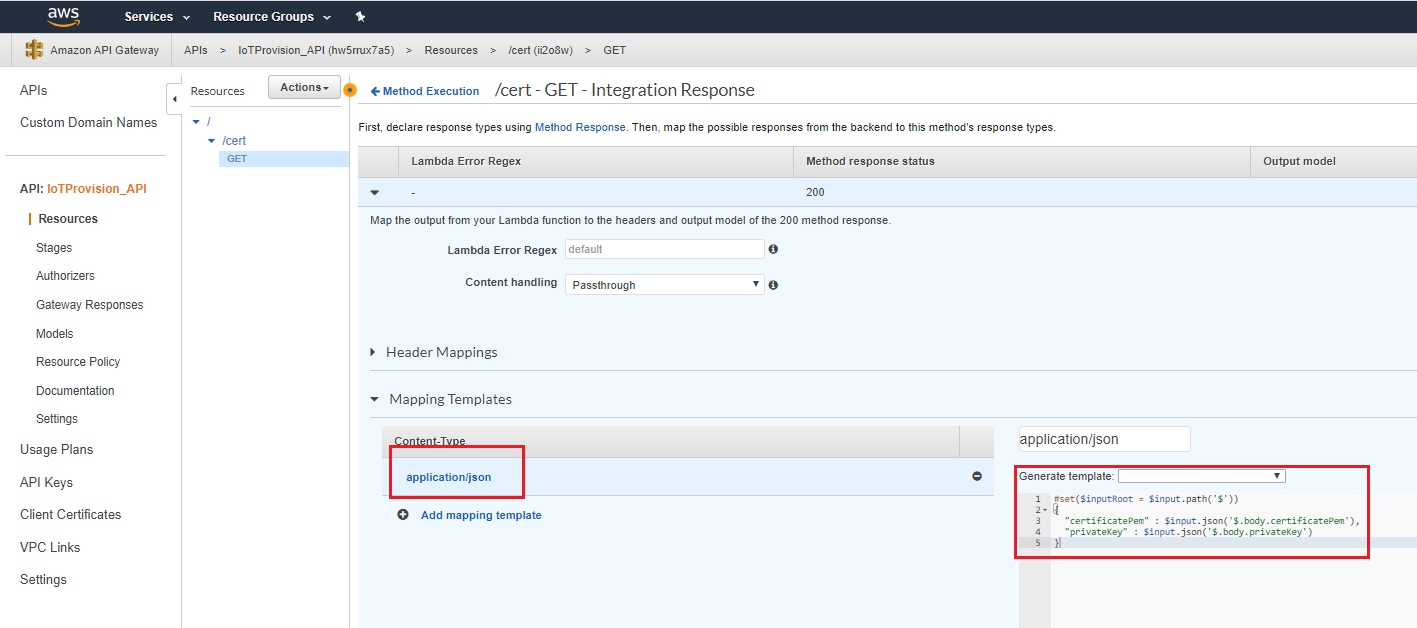Open Stages in the sidebar
This screenshot has width=1417, height=628.
pos(54,248)
